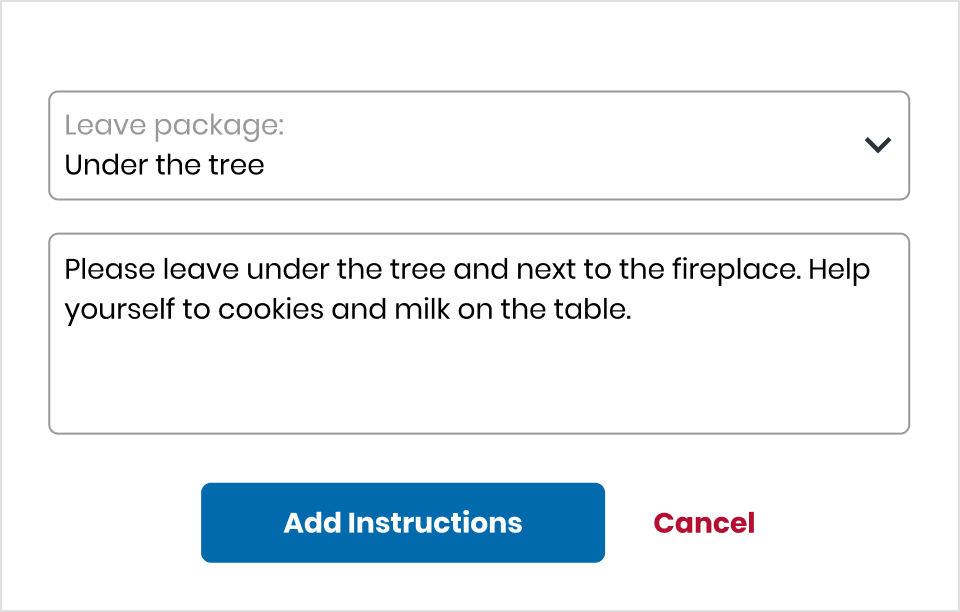Click the red Cancel link
The width and height of the screenshot is (960, 612).
click(x=704, y=523)
